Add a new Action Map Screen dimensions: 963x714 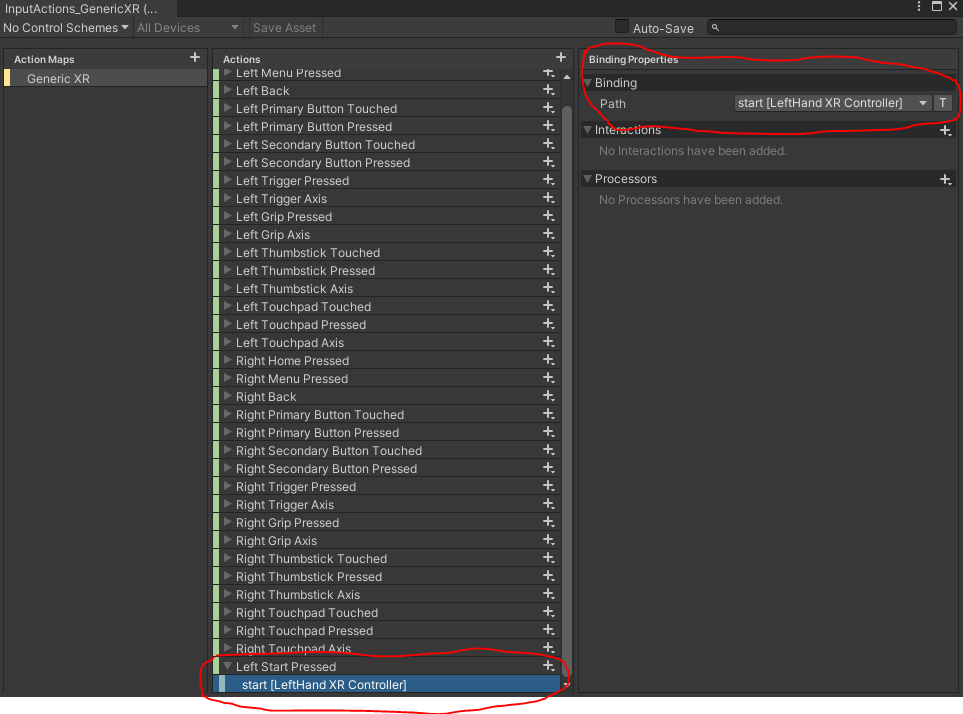(x=193, y=58)
